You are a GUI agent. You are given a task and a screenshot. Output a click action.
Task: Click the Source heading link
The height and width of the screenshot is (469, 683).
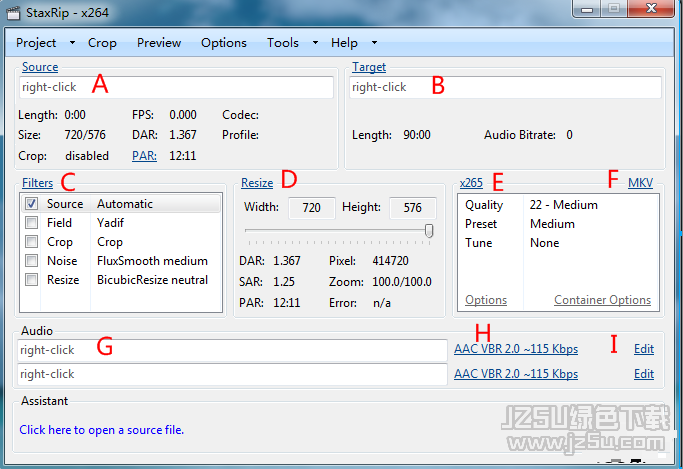click(x=40, y=67)
